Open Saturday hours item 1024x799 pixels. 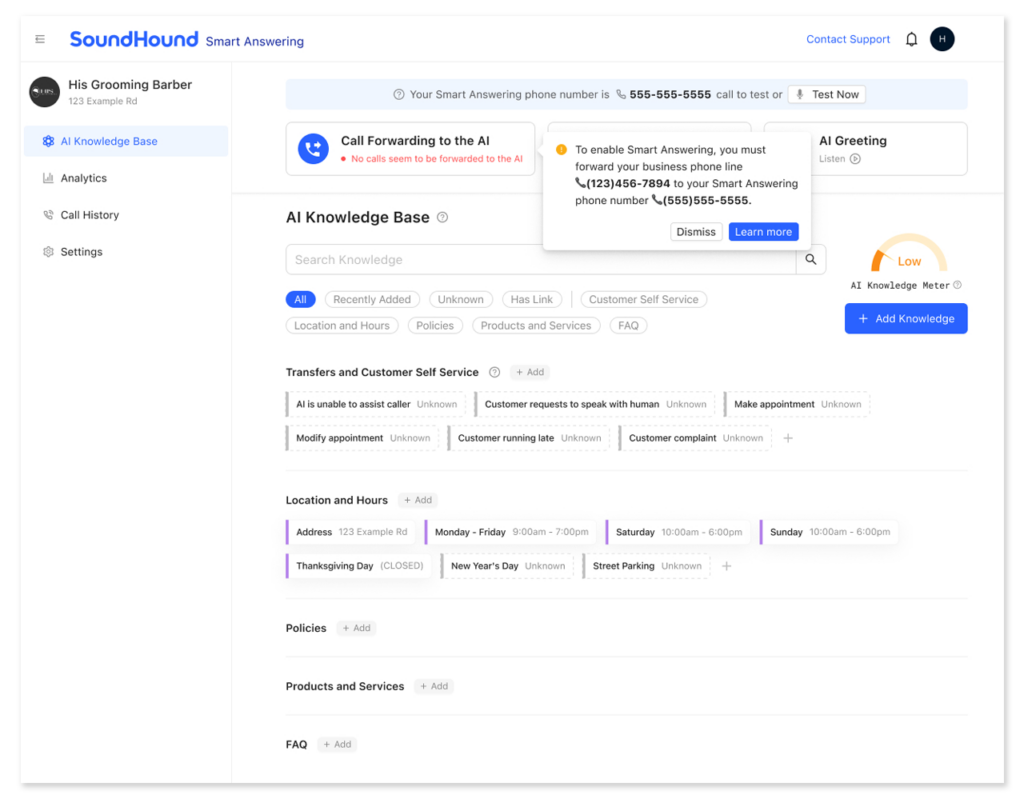(x=678, y=532)
